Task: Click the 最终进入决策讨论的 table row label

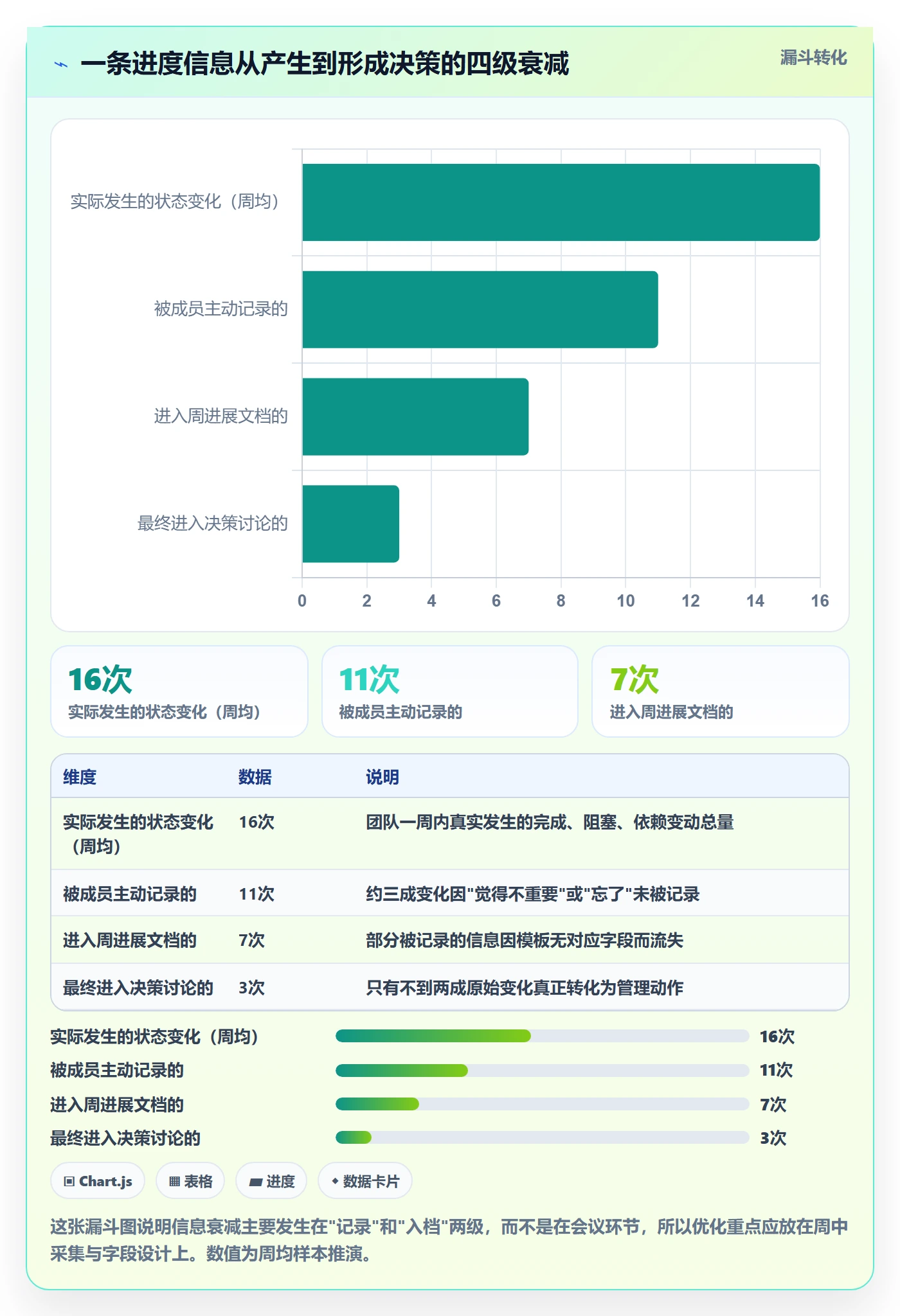Action: tap(138, 988)
